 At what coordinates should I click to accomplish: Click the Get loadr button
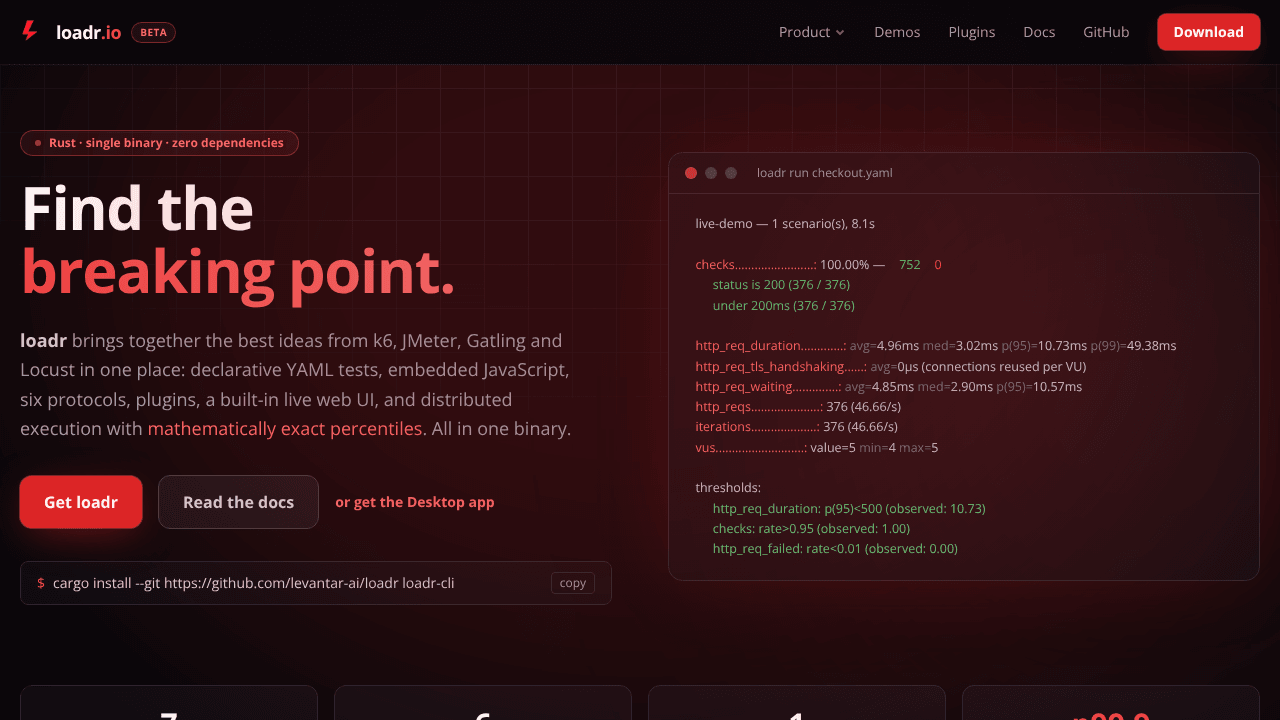pos(81,502)
